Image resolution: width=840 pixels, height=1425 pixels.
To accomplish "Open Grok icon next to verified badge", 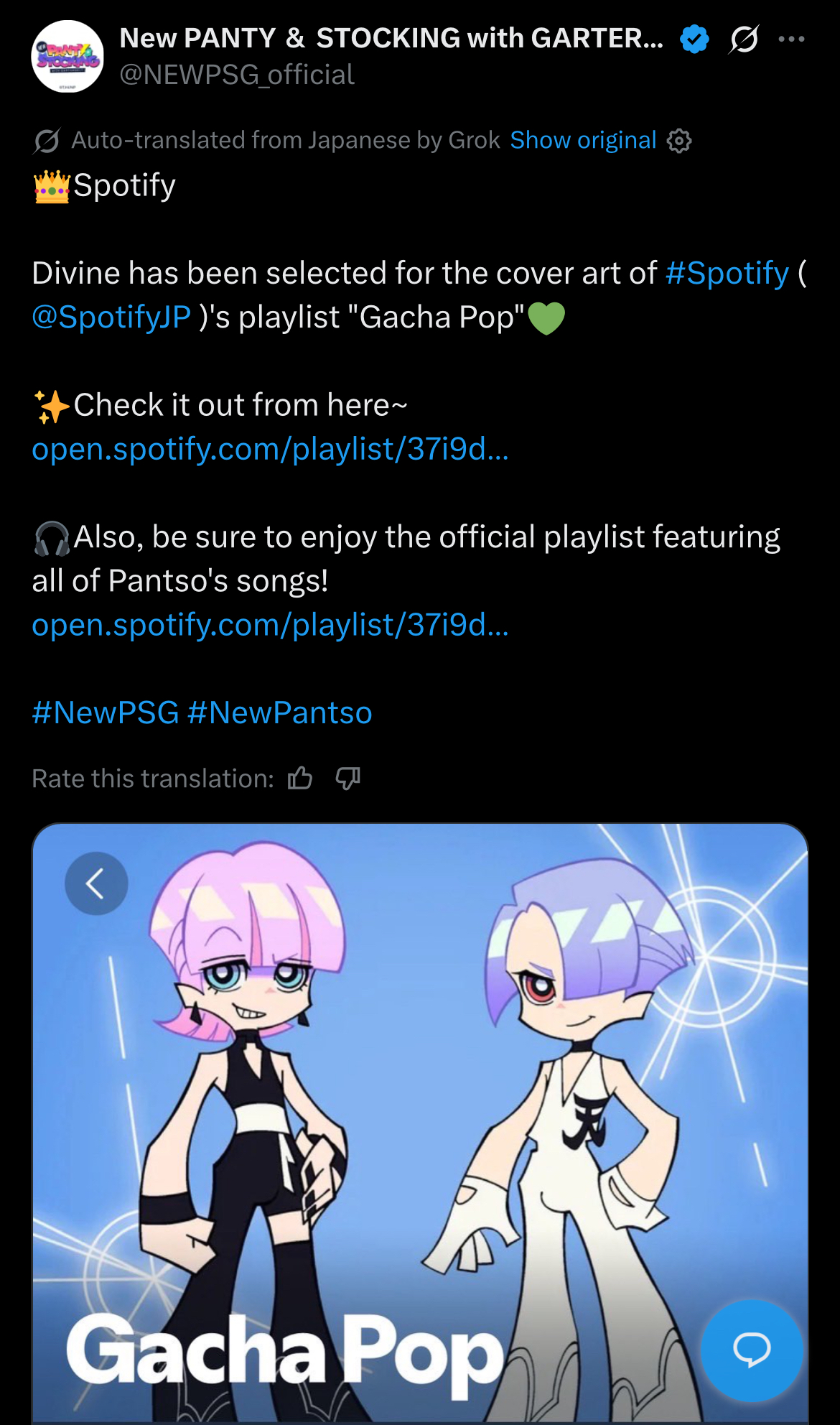I will [744, 39].
